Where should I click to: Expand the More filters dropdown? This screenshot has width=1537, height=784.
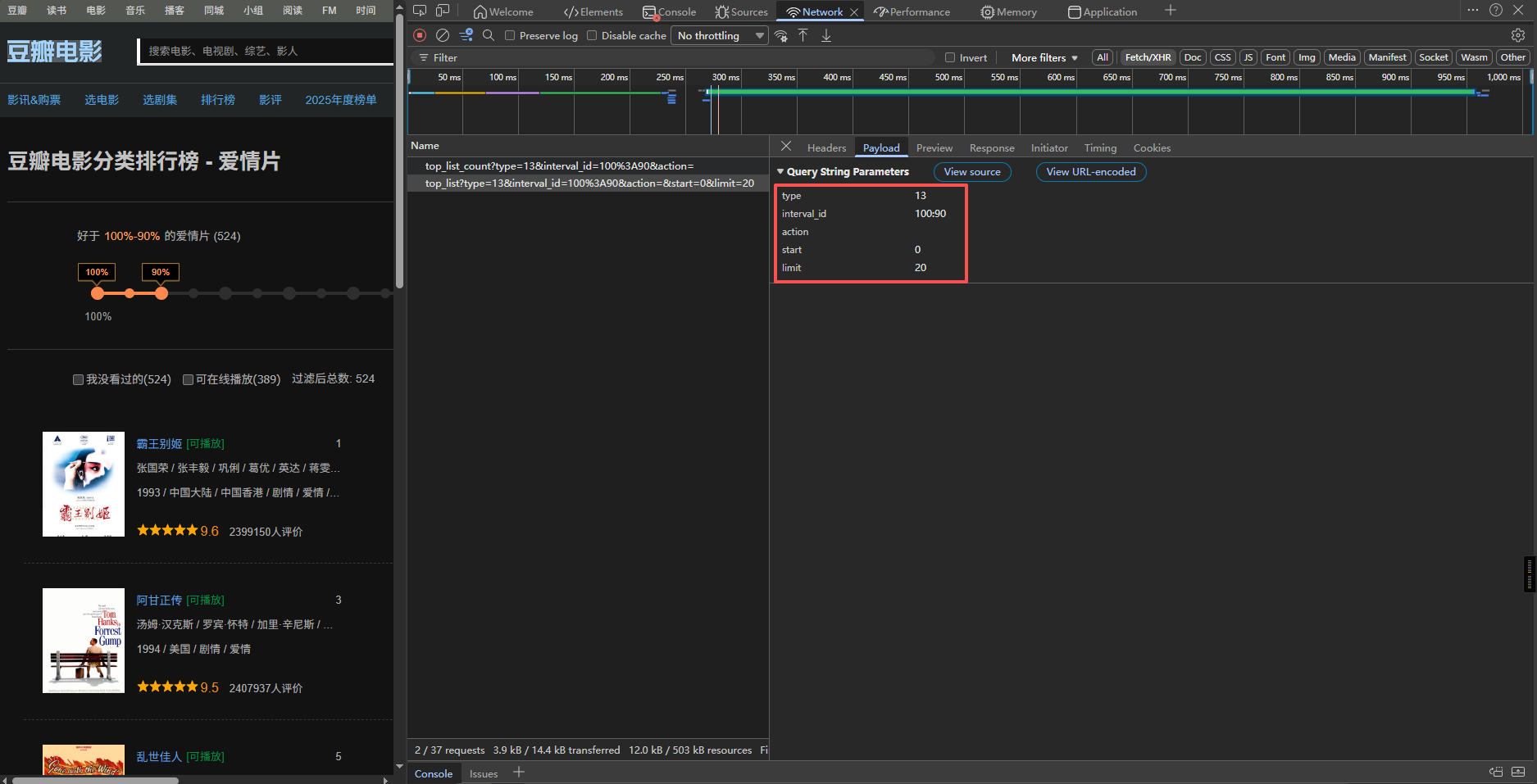1044,57
